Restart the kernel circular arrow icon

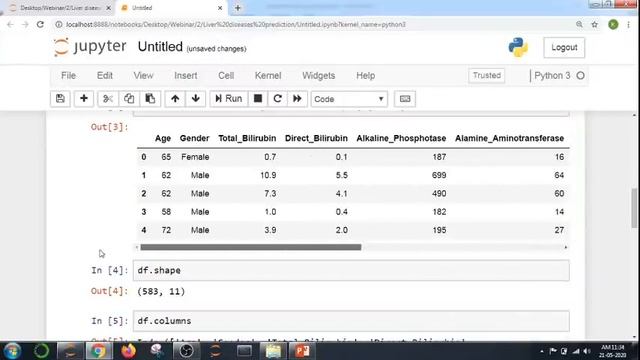coord(278,99)
